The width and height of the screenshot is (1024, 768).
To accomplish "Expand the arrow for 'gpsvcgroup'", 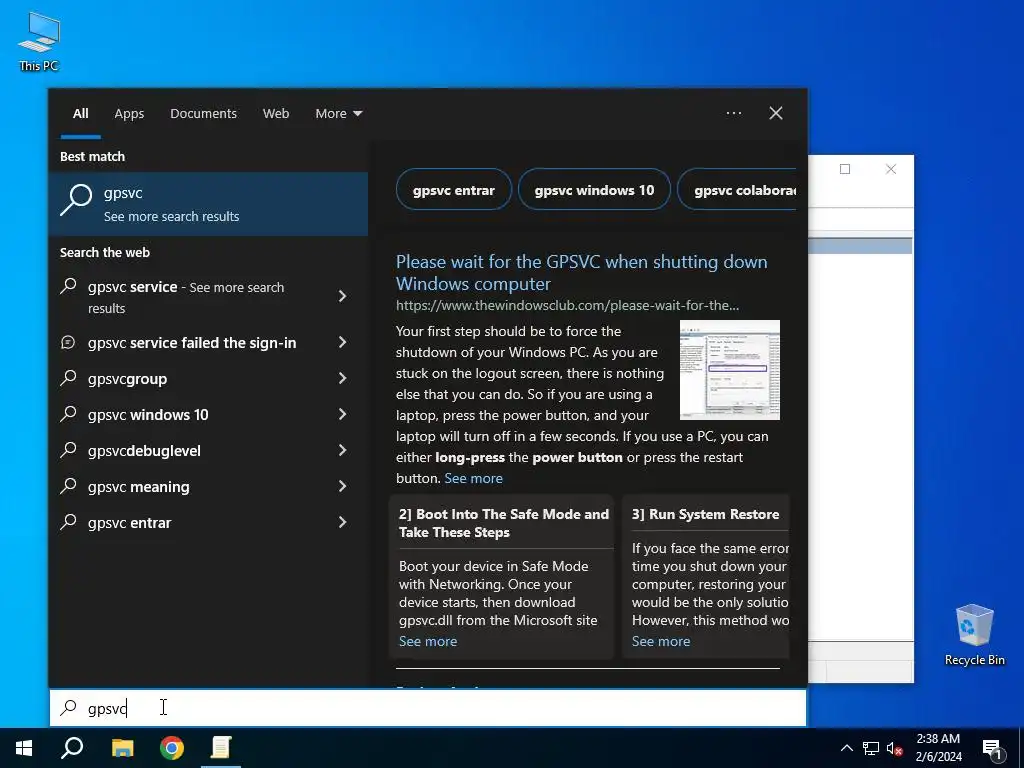I will [x=343, y=378].
